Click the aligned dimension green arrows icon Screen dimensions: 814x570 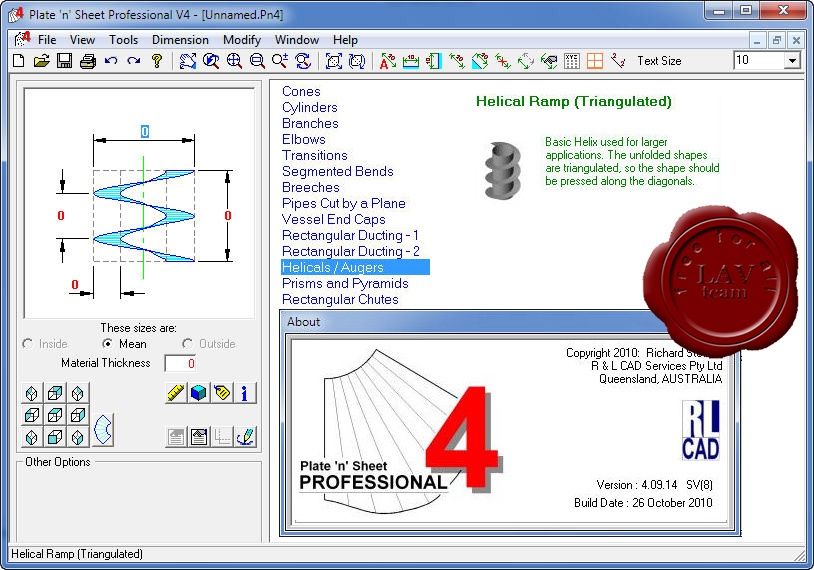[457, 61]
